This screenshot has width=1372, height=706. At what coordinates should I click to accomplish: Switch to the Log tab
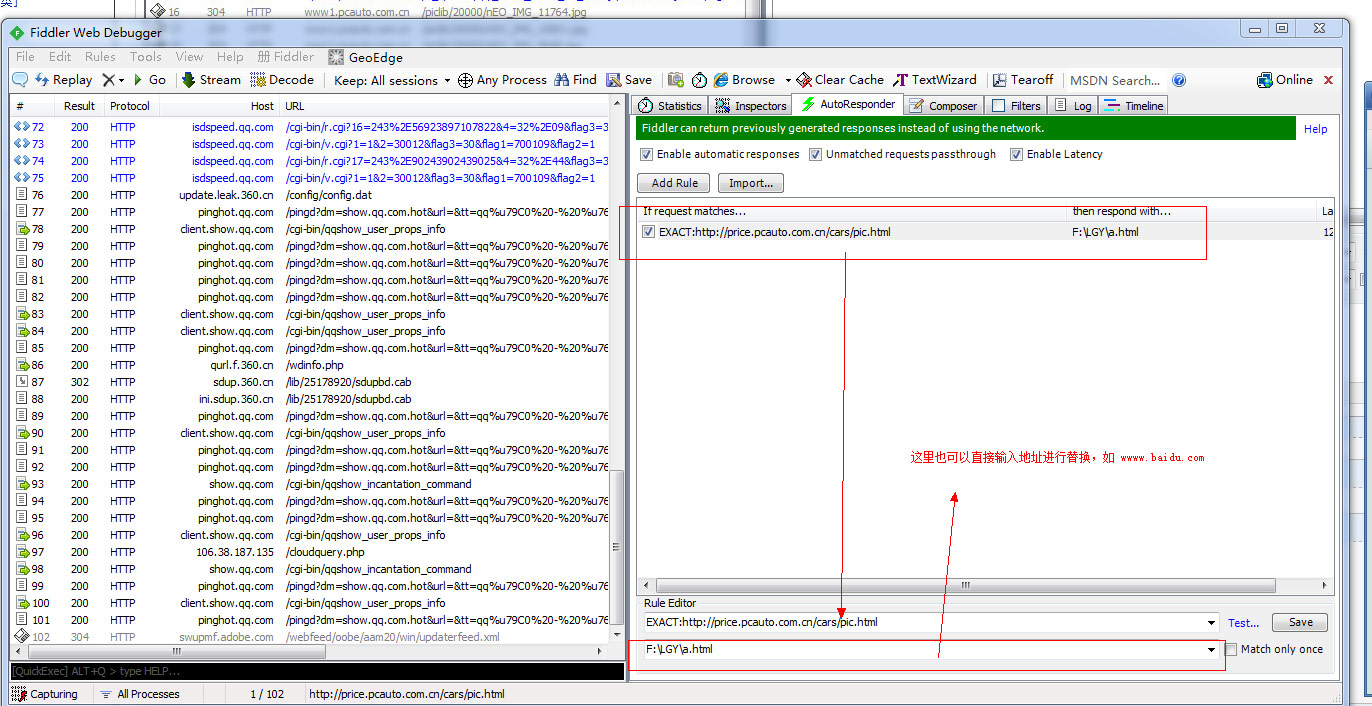(1073, 106)
